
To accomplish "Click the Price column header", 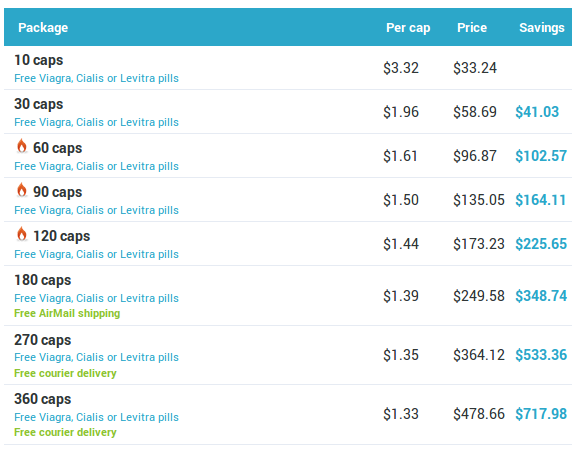I will point(472,28).
